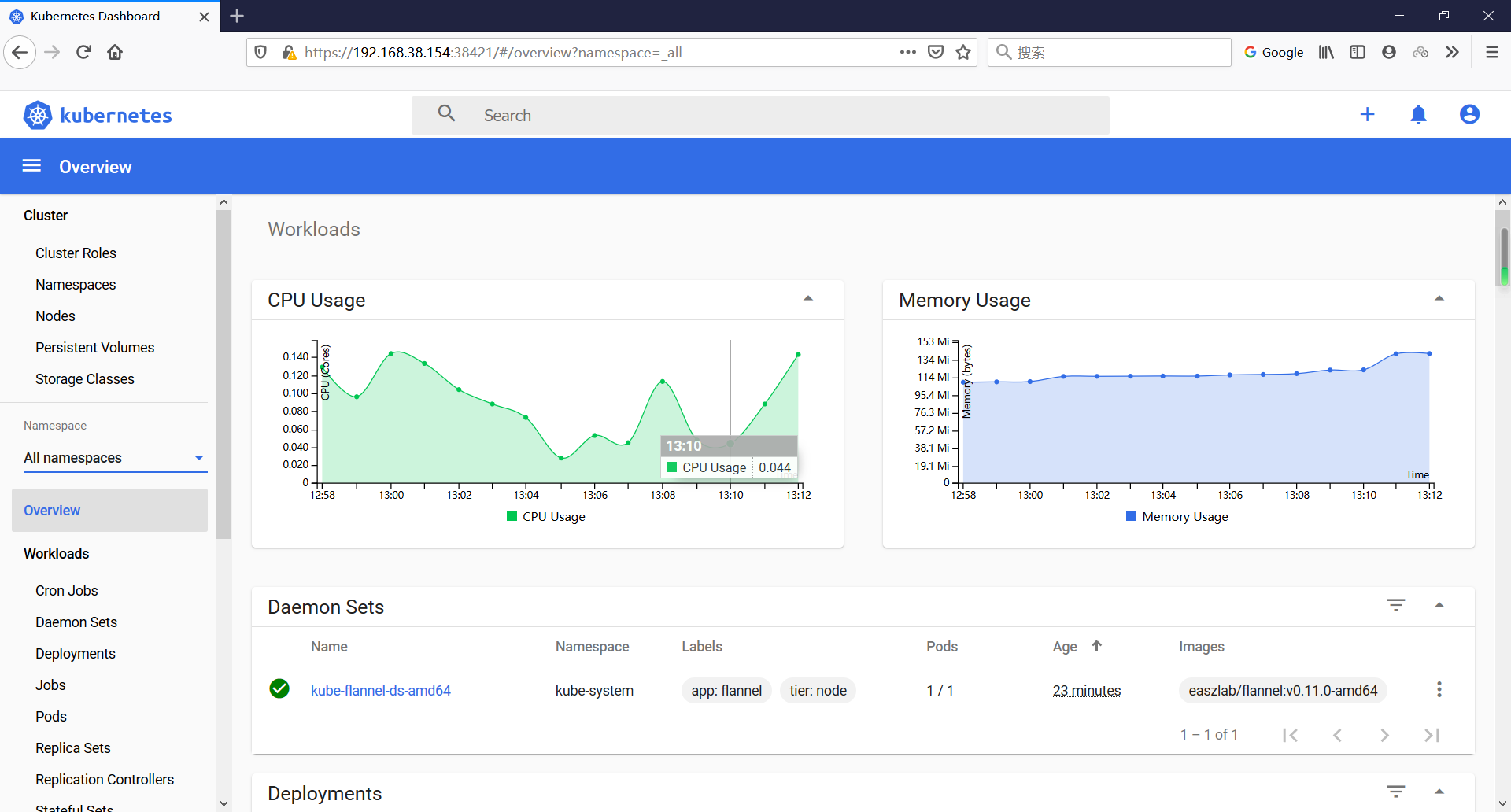Viewport: 1511px width, 812px height.
Task: Close the Kubernetes Dashboard tab
Action: pyautogui.click(x=204, y=17)
